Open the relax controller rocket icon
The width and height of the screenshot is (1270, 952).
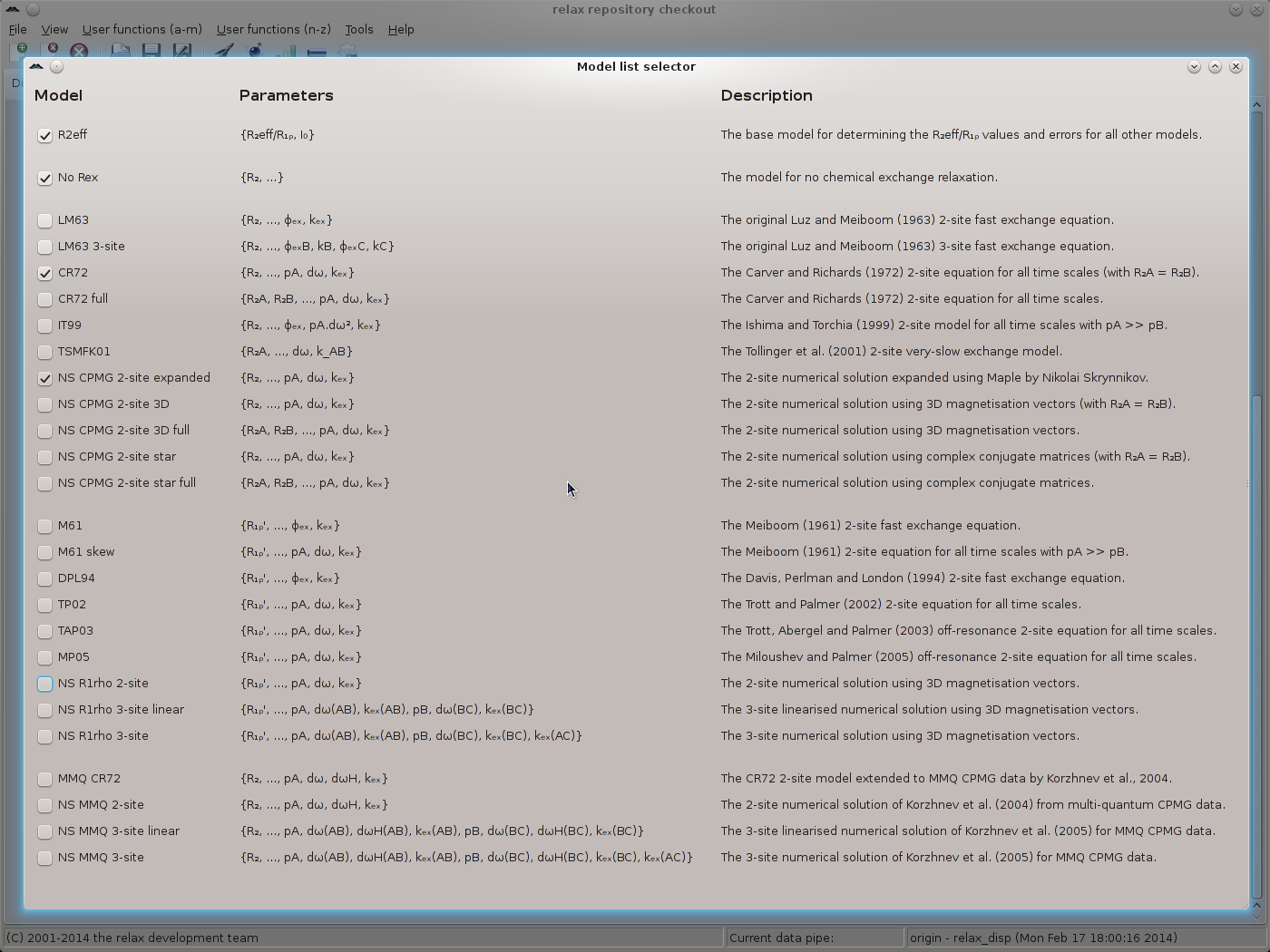click(x=224, y=52)
